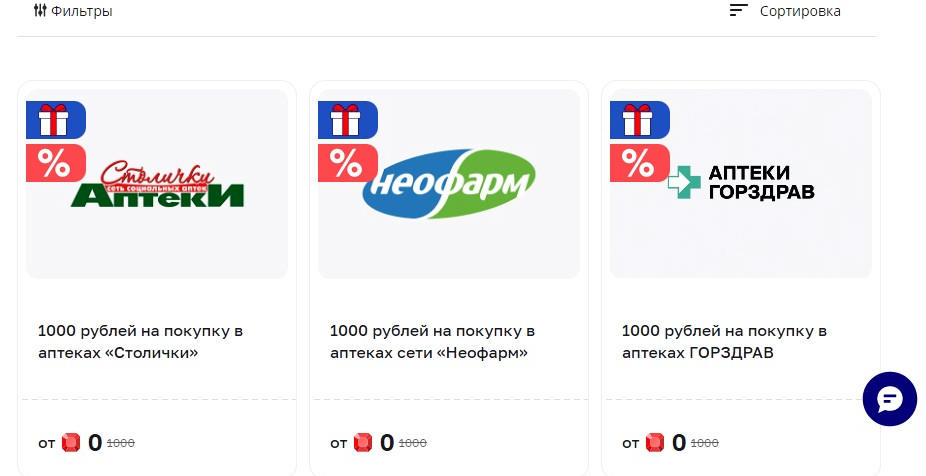The image size is (926, 476).
Task: Open the Аптеки Горздрав logo image
Action: coord(741,182)
